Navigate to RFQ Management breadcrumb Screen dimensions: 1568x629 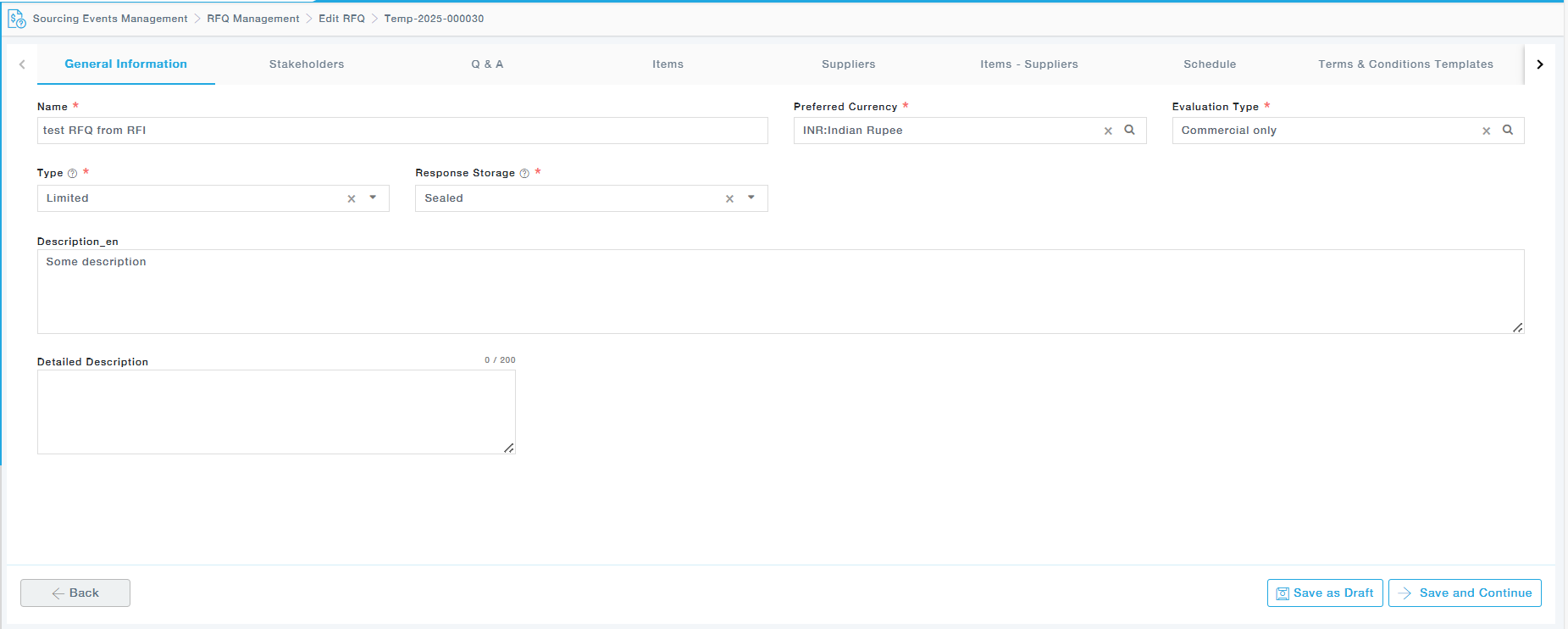tap(253, 19)
